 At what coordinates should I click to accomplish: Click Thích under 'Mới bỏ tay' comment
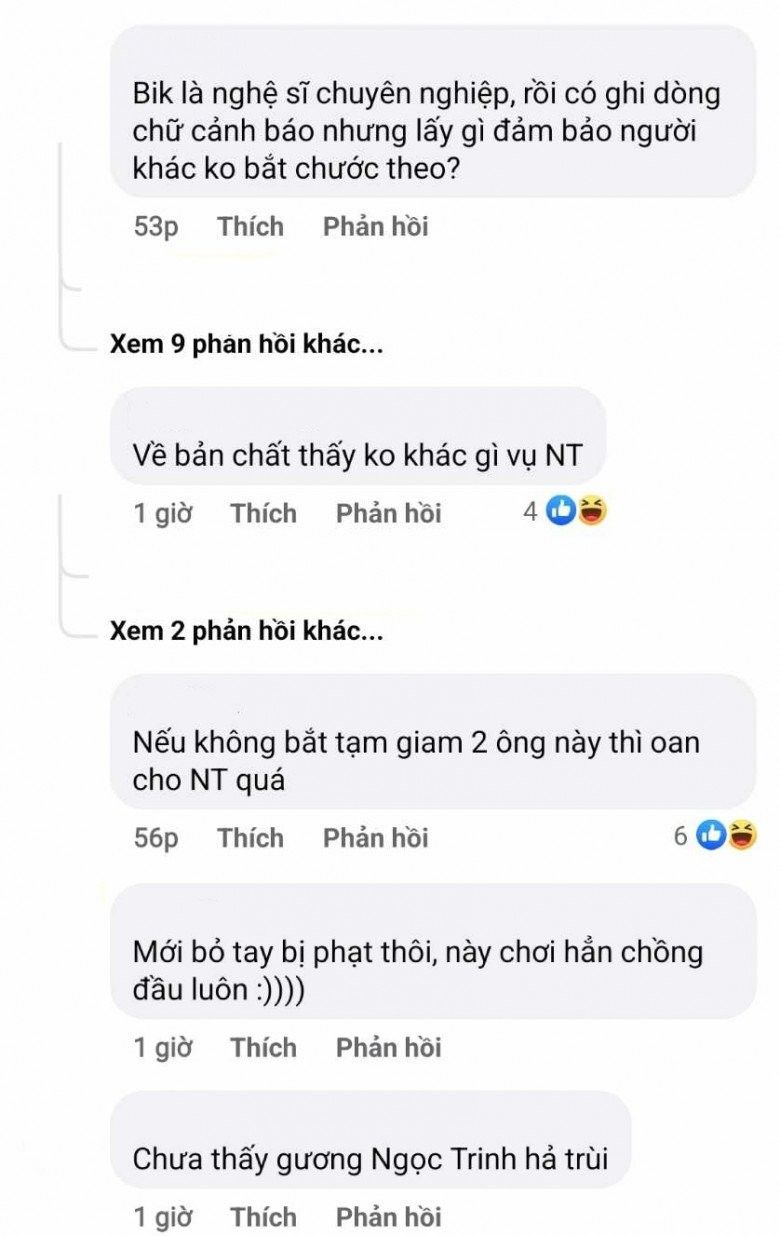coord(264,1048)
